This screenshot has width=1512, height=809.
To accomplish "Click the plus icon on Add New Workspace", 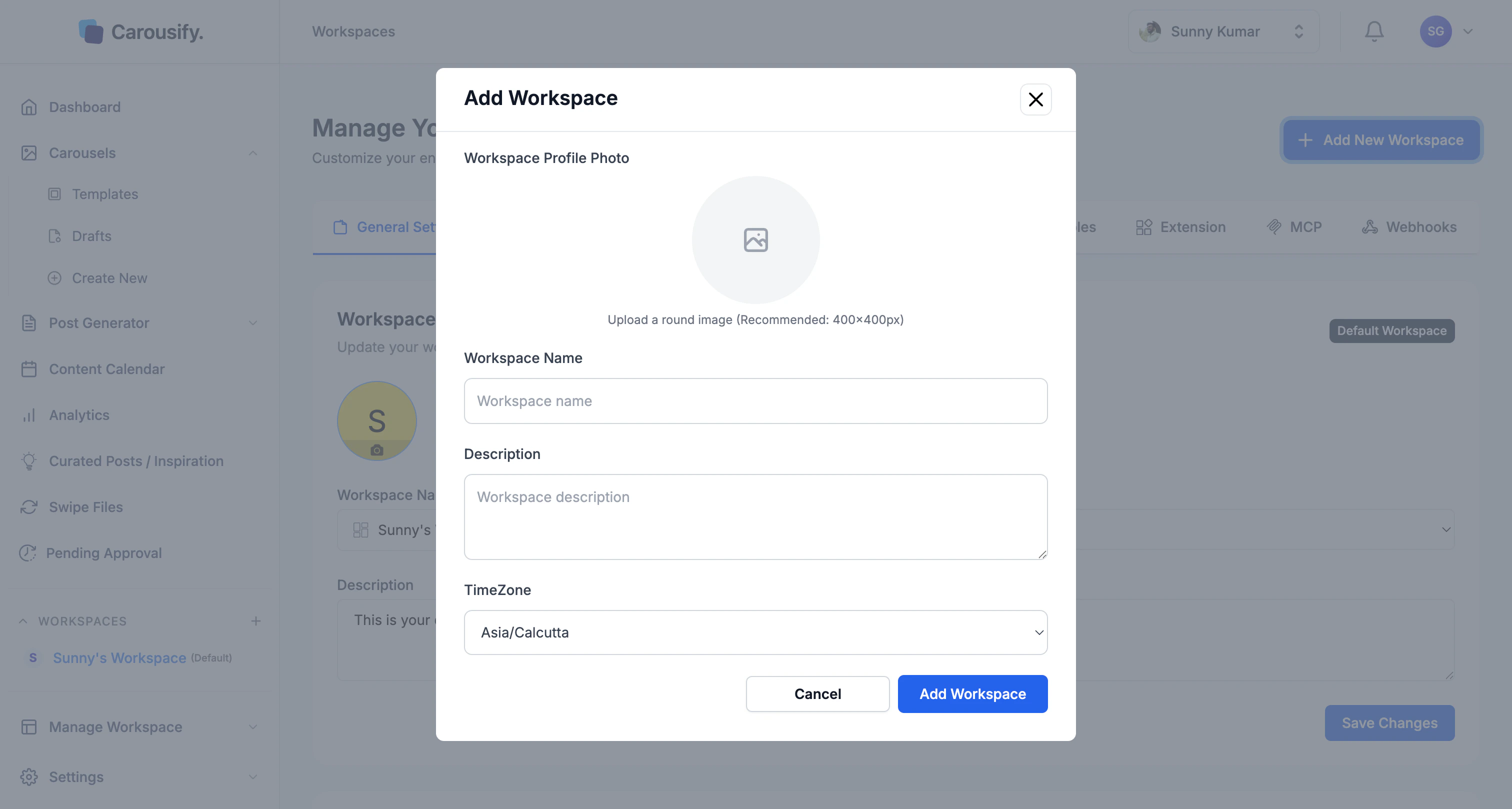I will (1305, 139).
